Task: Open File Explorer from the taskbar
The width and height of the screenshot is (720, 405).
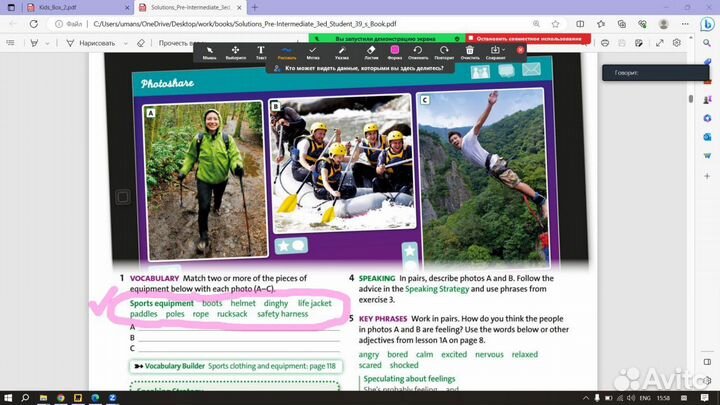Action: (x=43, y=398)
